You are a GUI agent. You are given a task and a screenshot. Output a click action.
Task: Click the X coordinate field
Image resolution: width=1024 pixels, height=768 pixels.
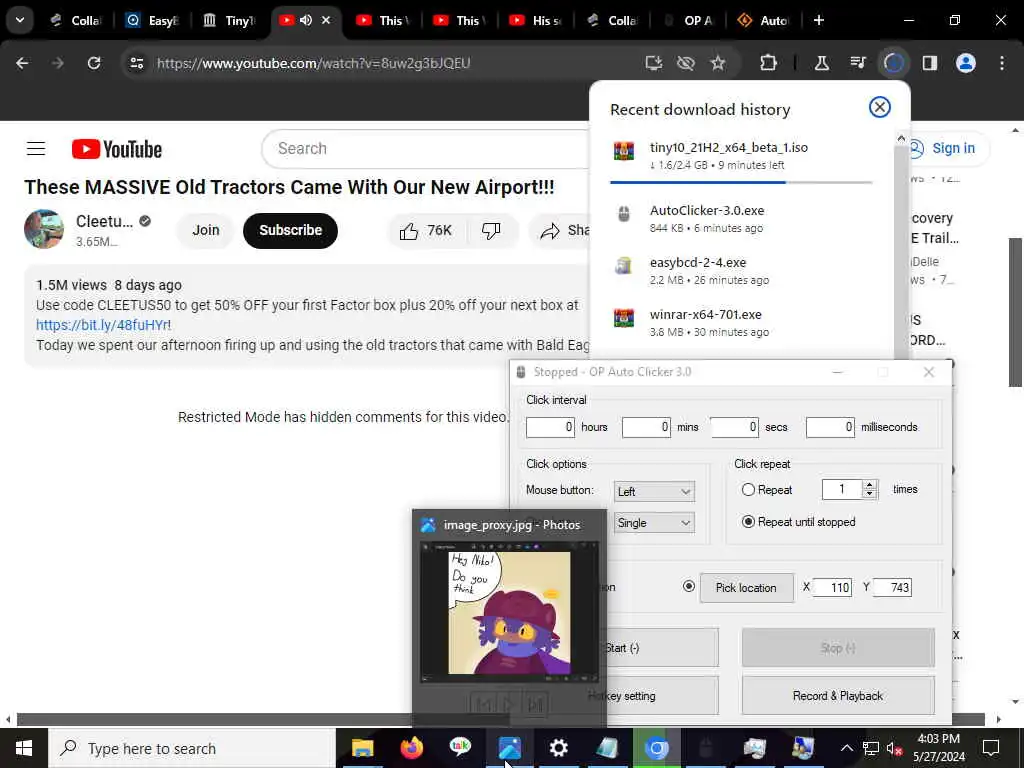coord(832,587)
